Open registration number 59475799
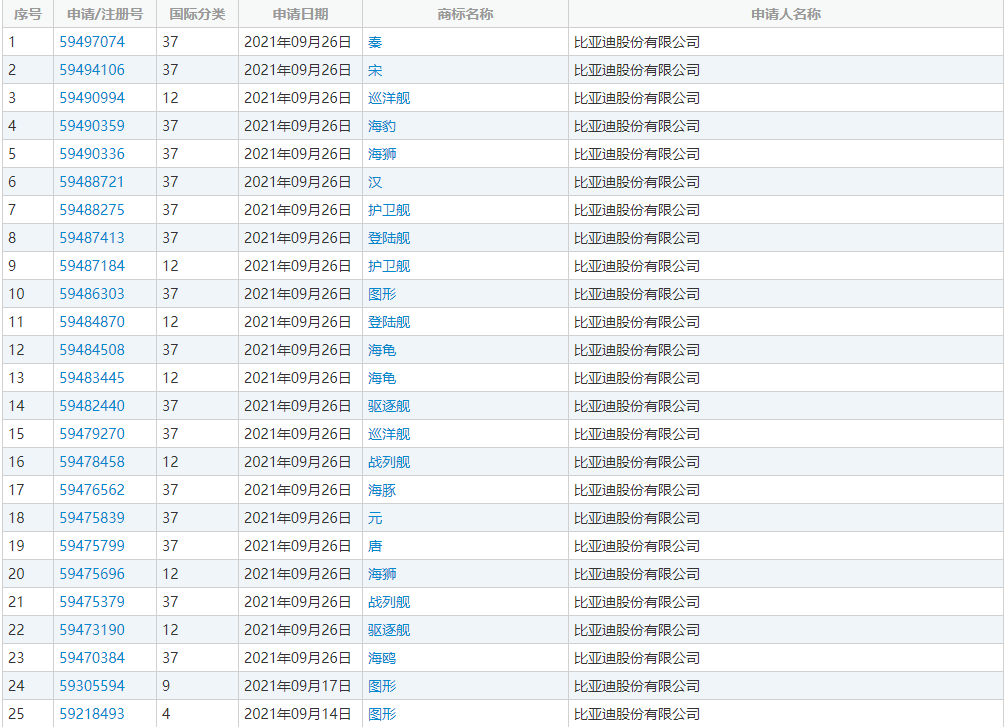The height and width of the screenshot is (727, 1005). (x=92, y=546)
